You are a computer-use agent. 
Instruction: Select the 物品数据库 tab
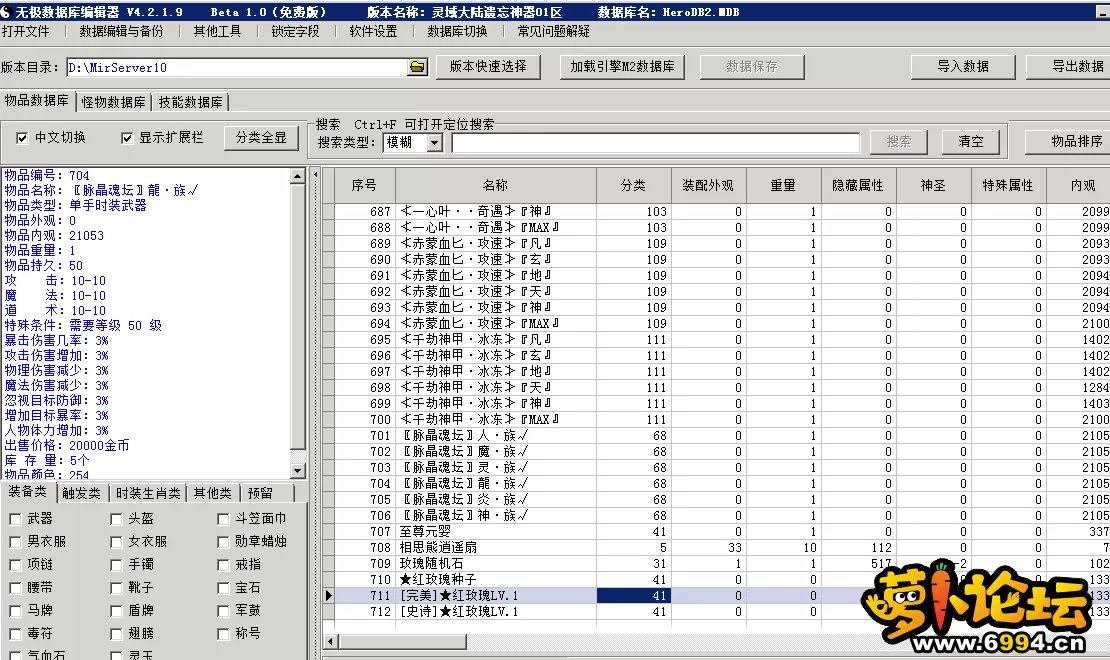click(x=37, y=101)
